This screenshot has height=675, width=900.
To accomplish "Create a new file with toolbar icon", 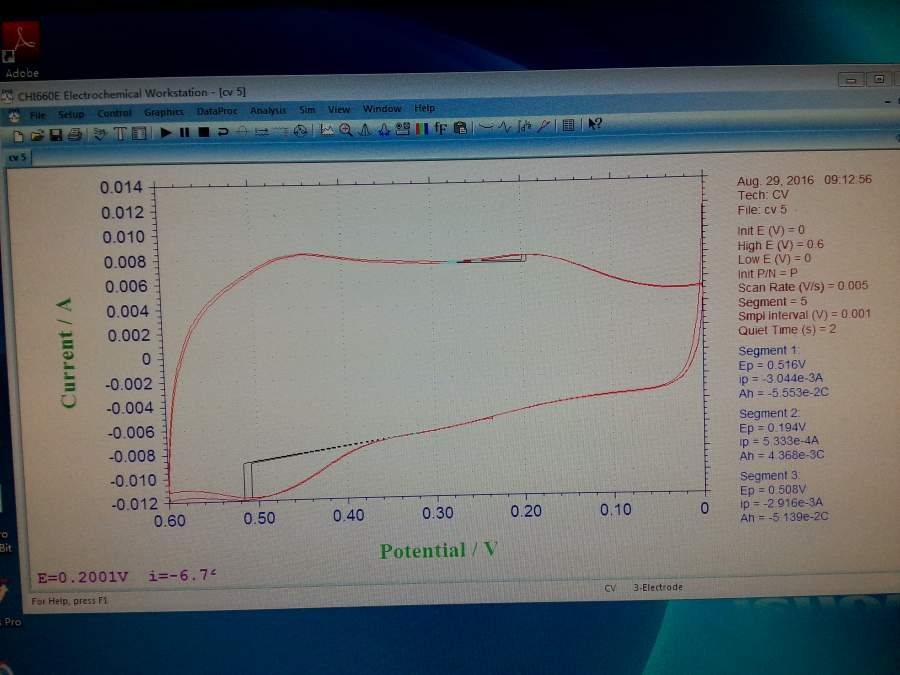I will coord(18,135).
